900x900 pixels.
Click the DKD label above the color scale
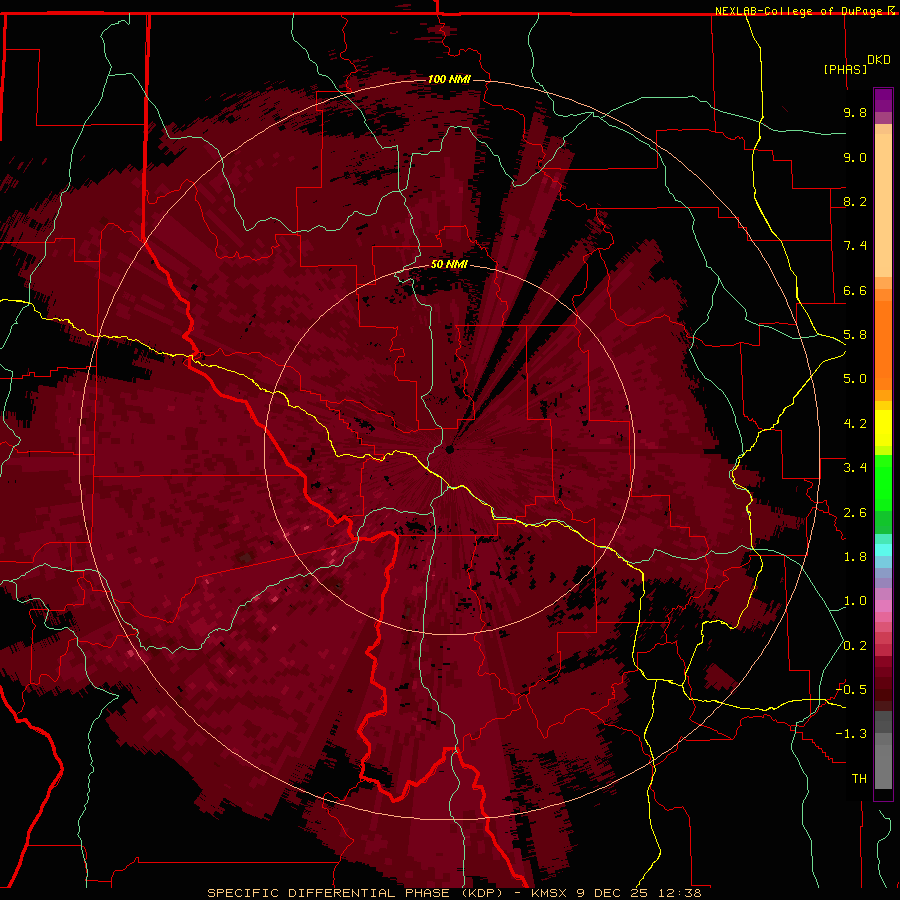coord(879,59)
